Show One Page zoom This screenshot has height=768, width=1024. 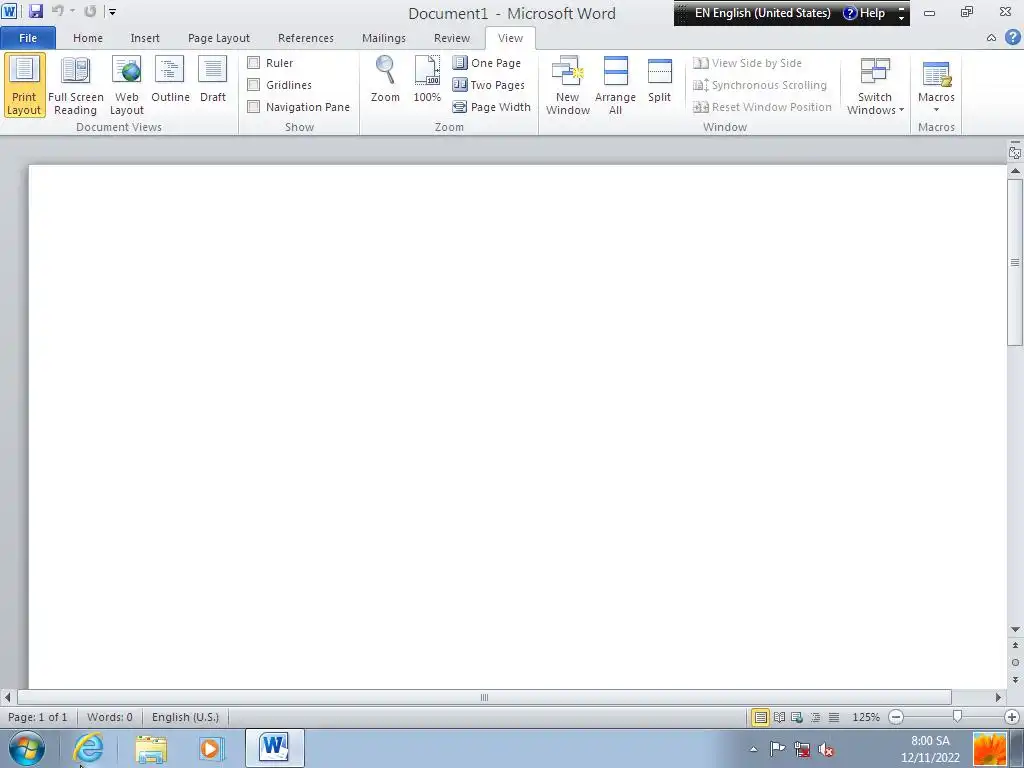pyautogui.click(x=487, y=63)
